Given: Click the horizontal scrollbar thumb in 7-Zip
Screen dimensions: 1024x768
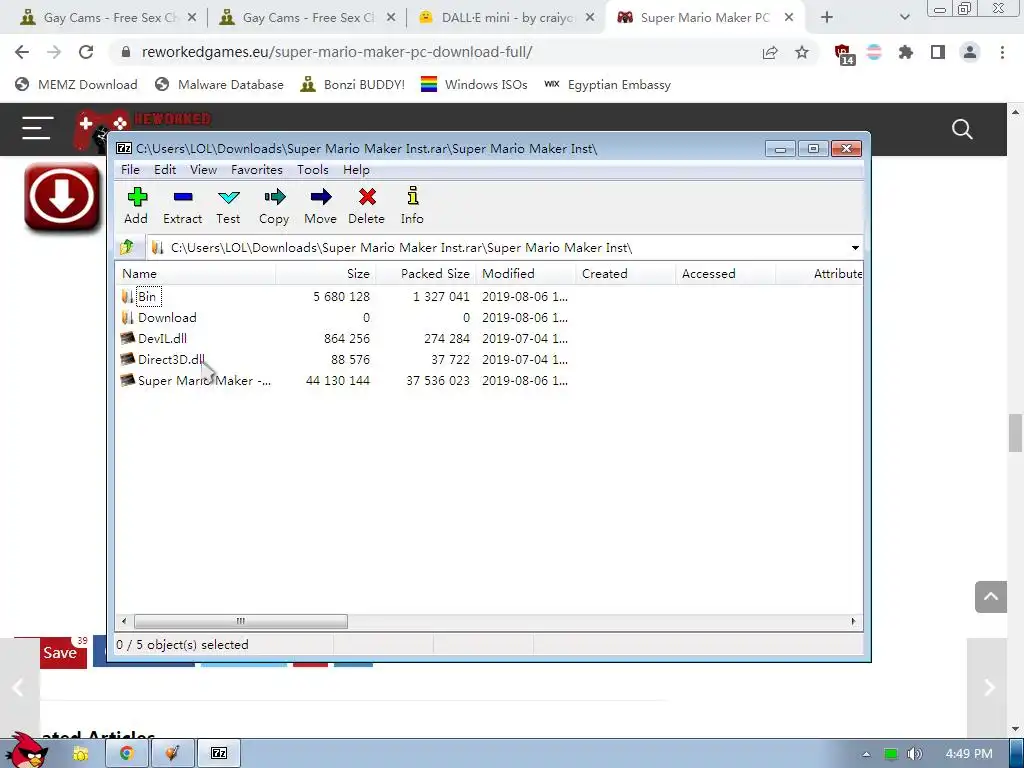Looking at the screenshot, I should coord(240,621).
